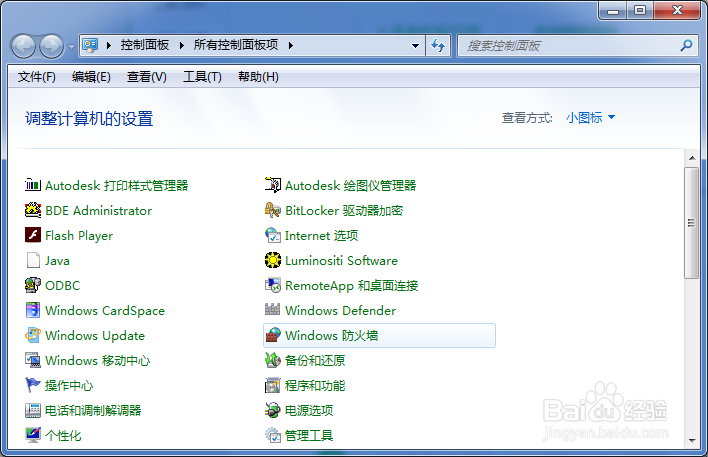Click the search magnifier icon
Screen dimensions: 708x457
(686, 45)
